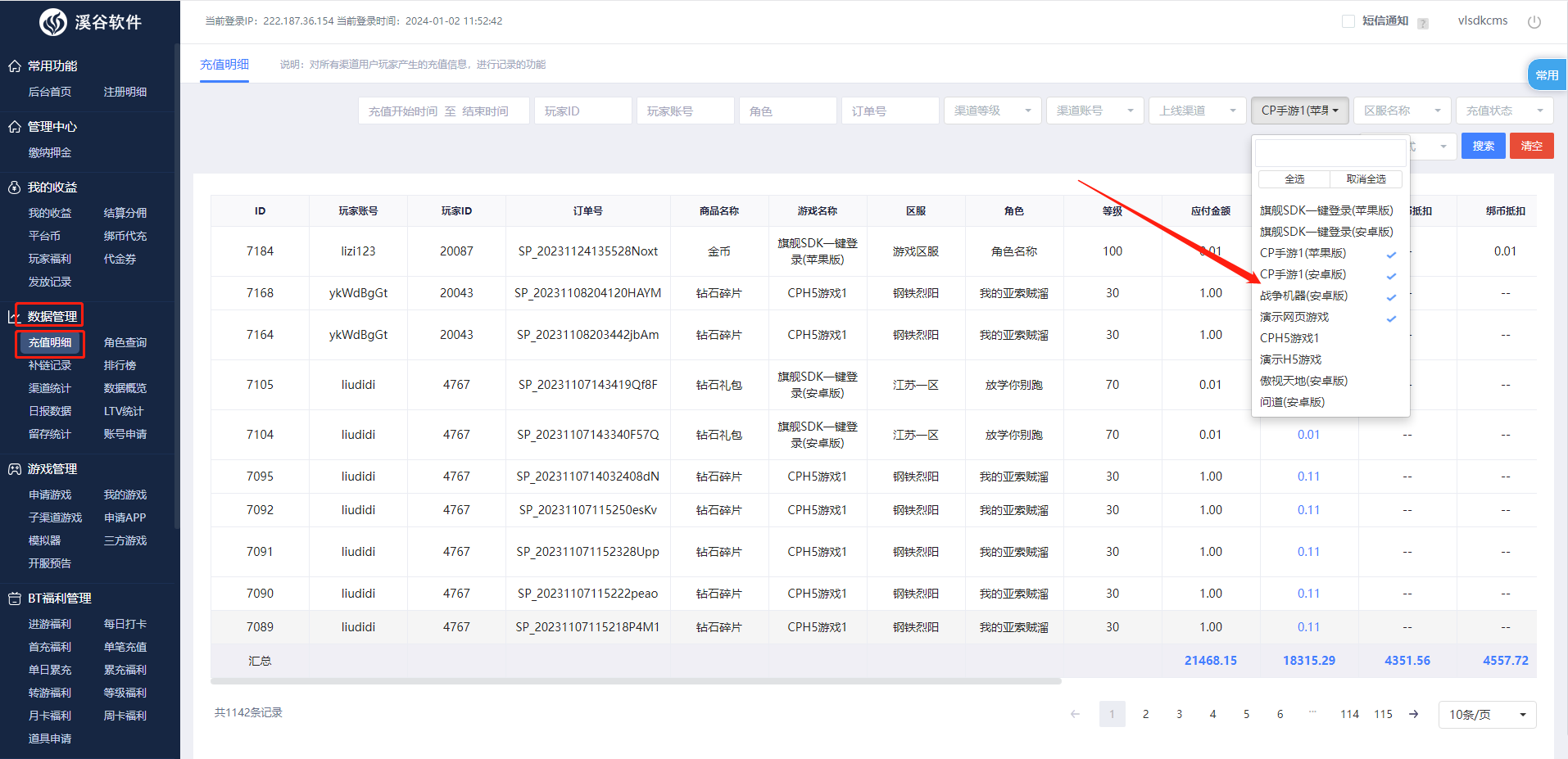
Task: Click the 溪谷软件 logo icon
Action: pos(53,22)
